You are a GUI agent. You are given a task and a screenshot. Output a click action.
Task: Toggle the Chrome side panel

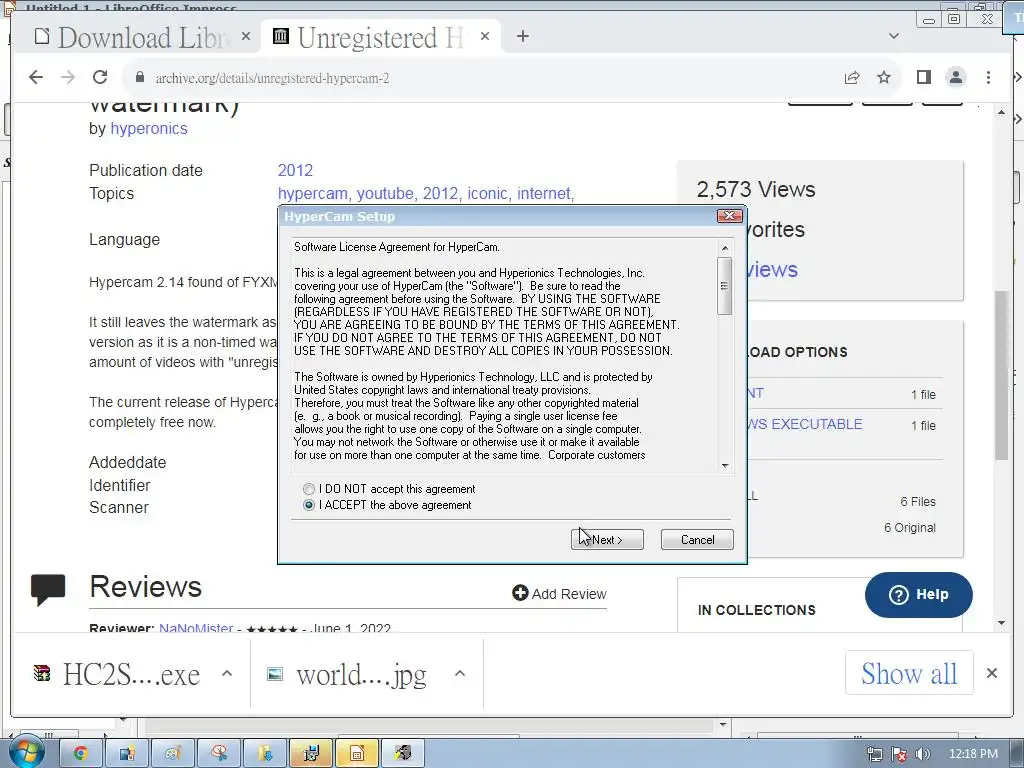(923, 77)
